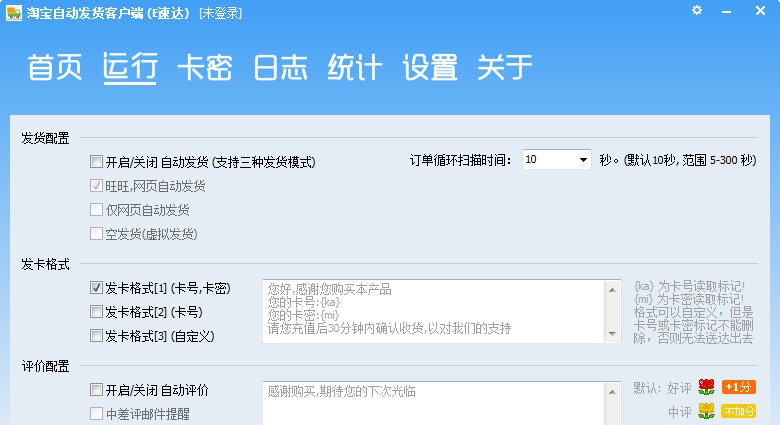
Task: Open the 统计 tab
Action: 355,67
